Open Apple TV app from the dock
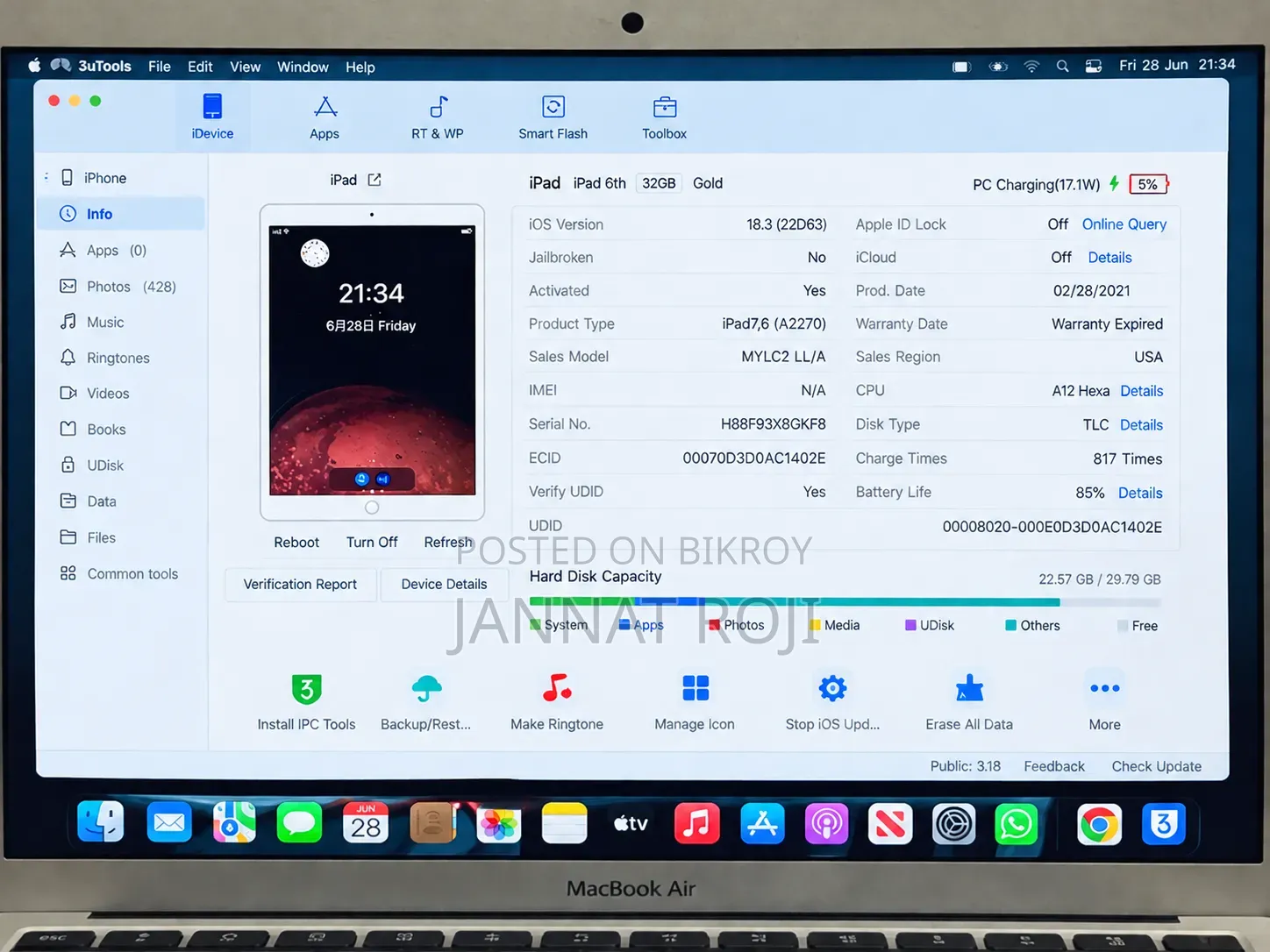Image resolution: width=1270 pixels, height=952 pixels. (631, 824)
